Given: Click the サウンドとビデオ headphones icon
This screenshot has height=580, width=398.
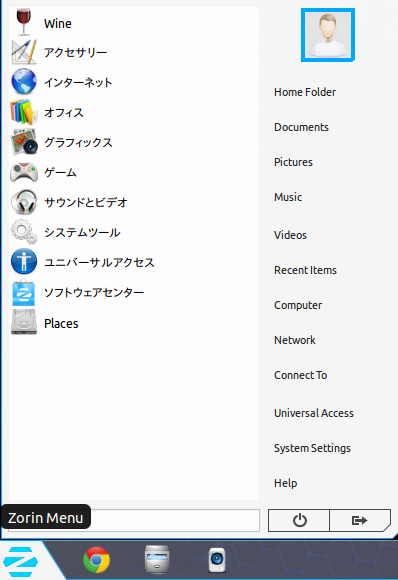Looking at the screenshot, I should pos(24,202).
